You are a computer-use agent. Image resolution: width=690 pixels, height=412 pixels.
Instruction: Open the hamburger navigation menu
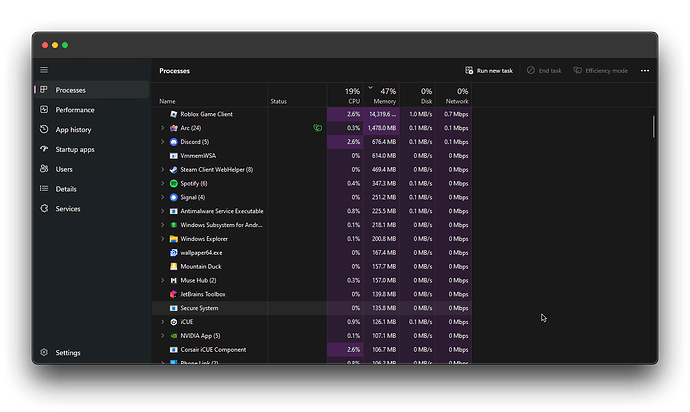[44, 70]
